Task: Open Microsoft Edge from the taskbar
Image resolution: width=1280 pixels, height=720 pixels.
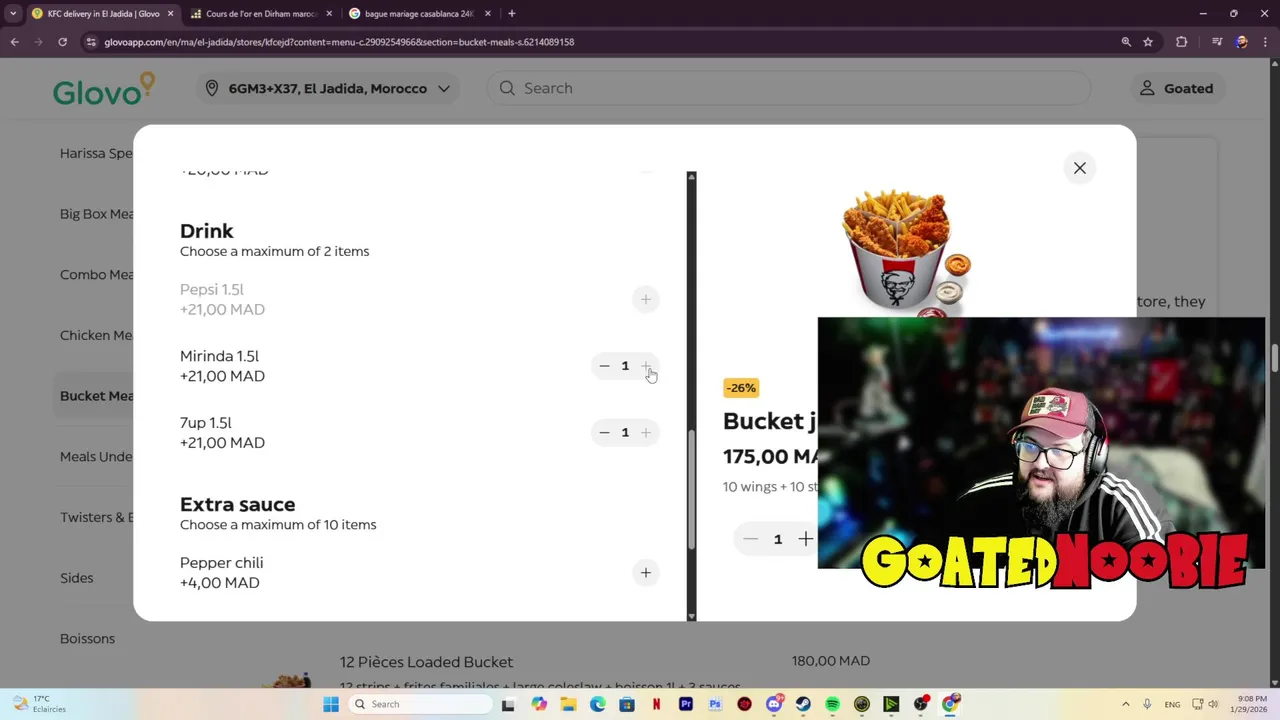Action: 598,704
